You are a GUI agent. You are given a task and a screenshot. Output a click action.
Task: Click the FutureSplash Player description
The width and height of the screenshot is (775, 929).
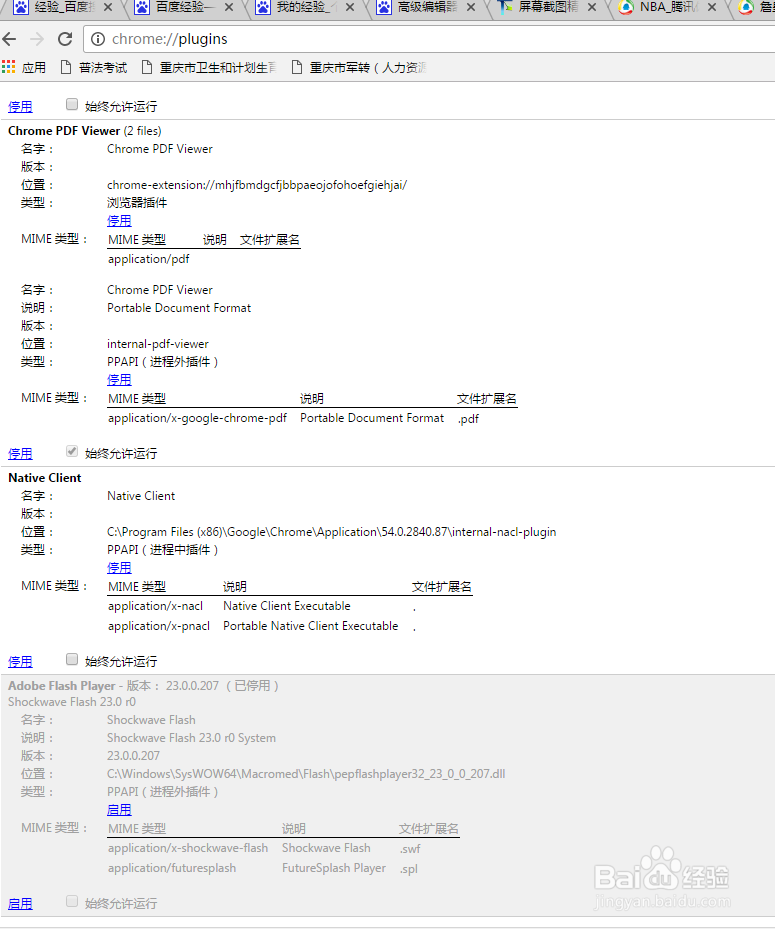click(x=334, y=868)
